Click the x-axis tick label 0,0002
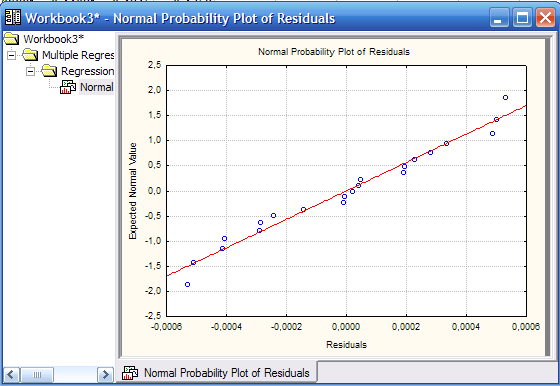Image resolution: width=560 pixels, height=386 pixels. point(406,327)
